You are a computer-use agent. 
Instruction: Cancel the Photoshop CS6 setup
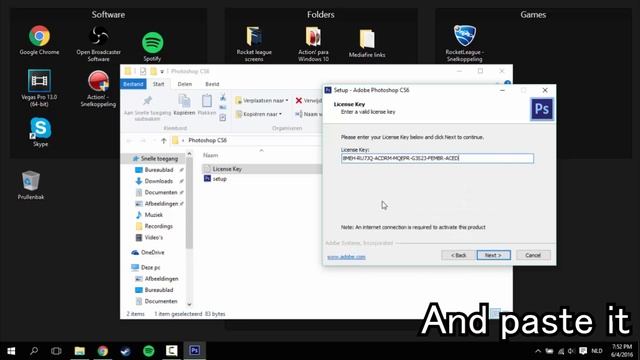click(533, 255)
